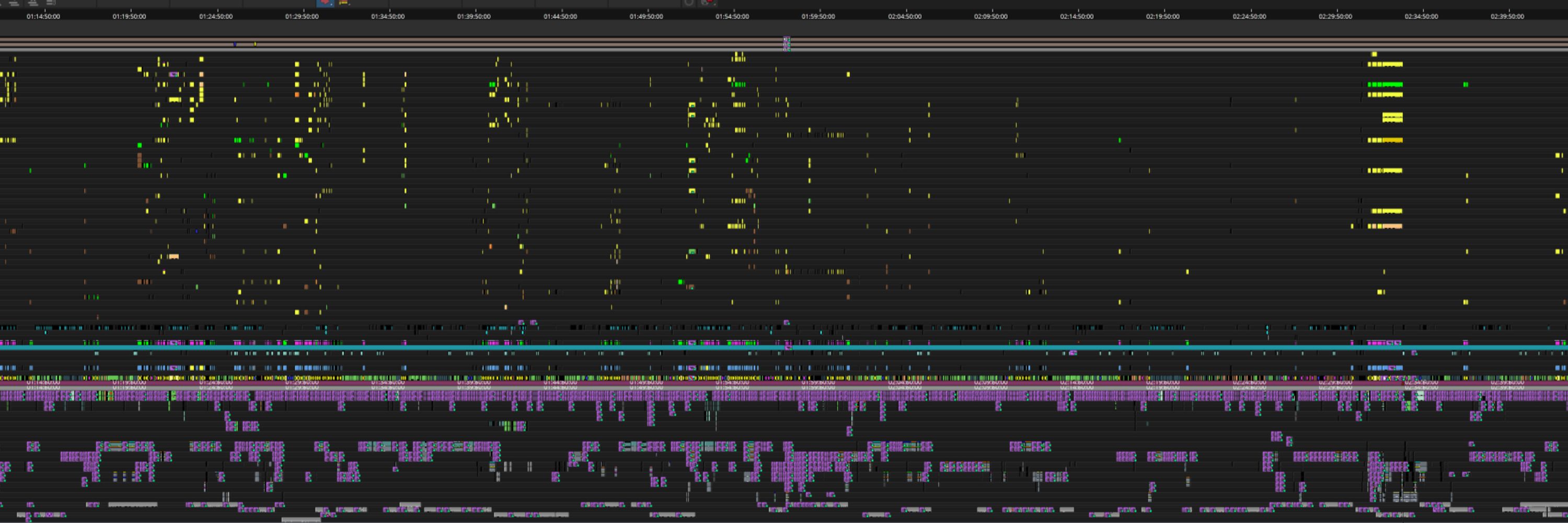
Task: Jump to 02:39:50:00 on the upper ruler
Action: pyautogui.click(x=1507, y=16)
